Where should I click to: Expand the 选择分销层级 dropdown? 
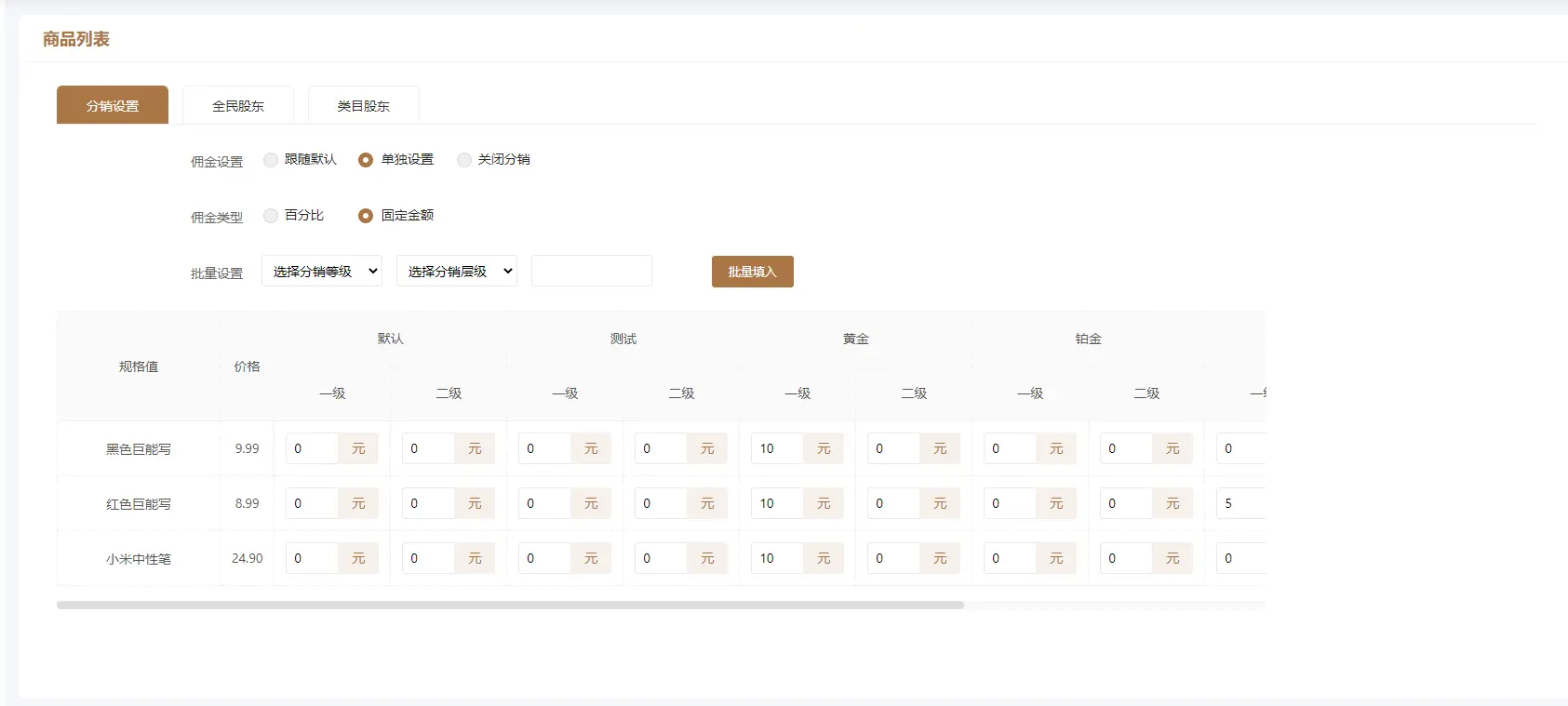tap(457, 272)
